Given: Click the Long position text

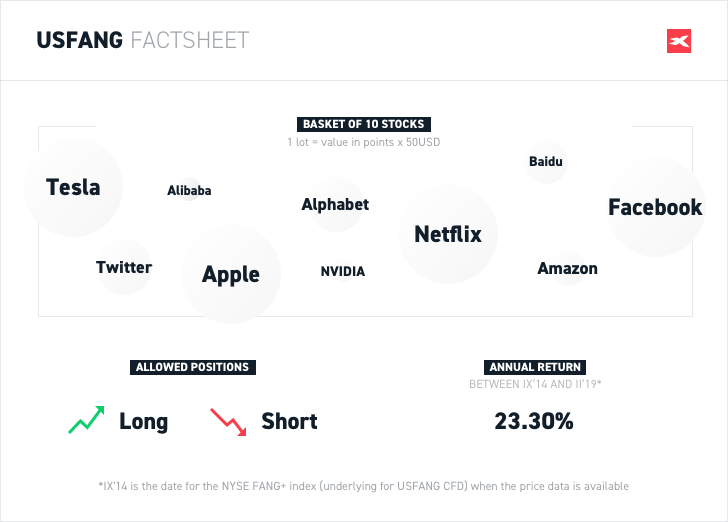Looking at the screenshot, I should pyautogui.click(x=143, y=421).
